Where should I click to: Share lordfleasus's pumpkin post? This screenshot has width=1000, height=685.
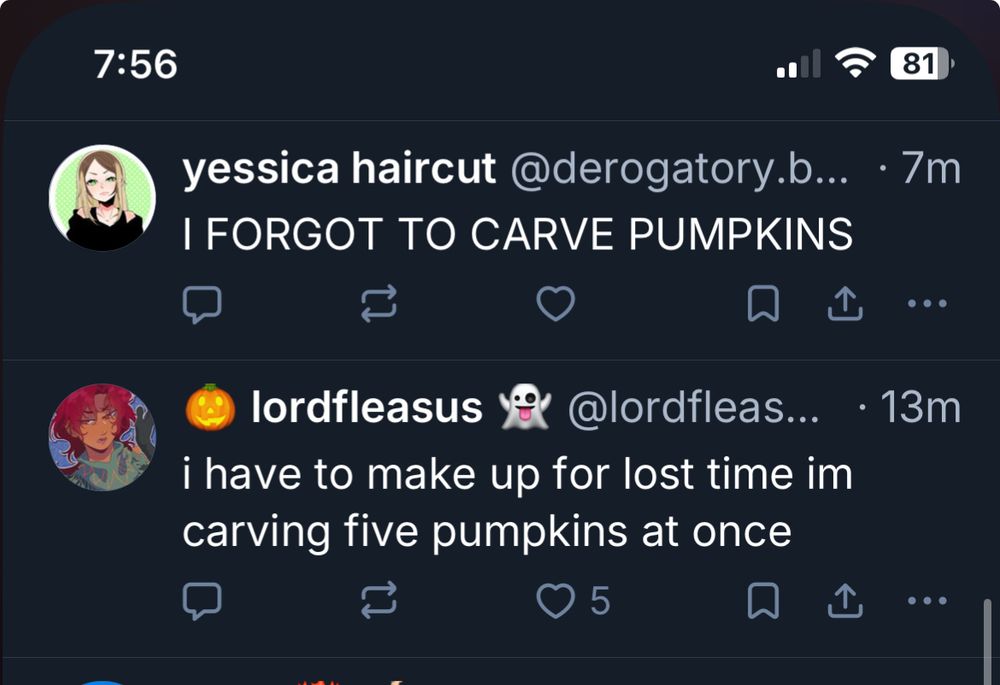[x=845, y=601]
